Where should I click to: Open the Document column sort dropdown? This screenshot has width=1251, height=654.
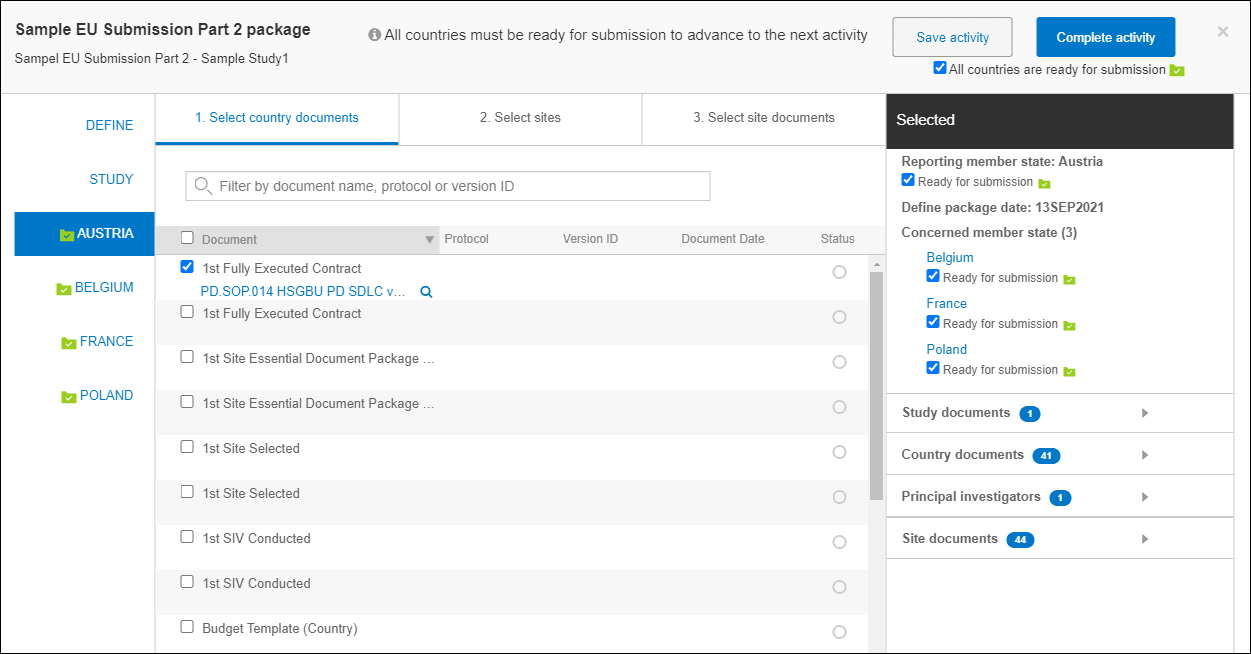[x=430, y=239]
